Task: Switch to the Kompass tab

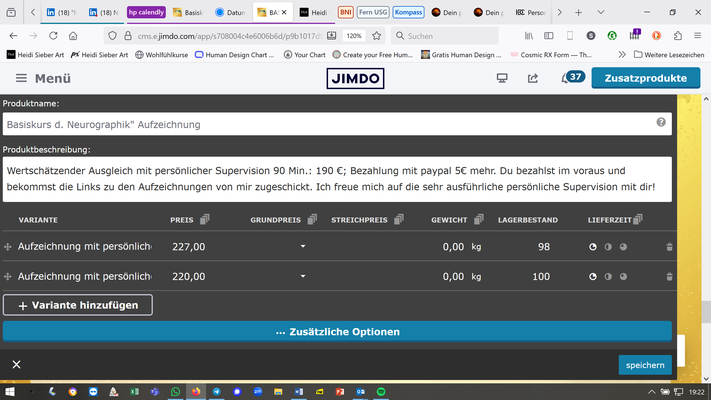Action: click(x=408, y=12)
